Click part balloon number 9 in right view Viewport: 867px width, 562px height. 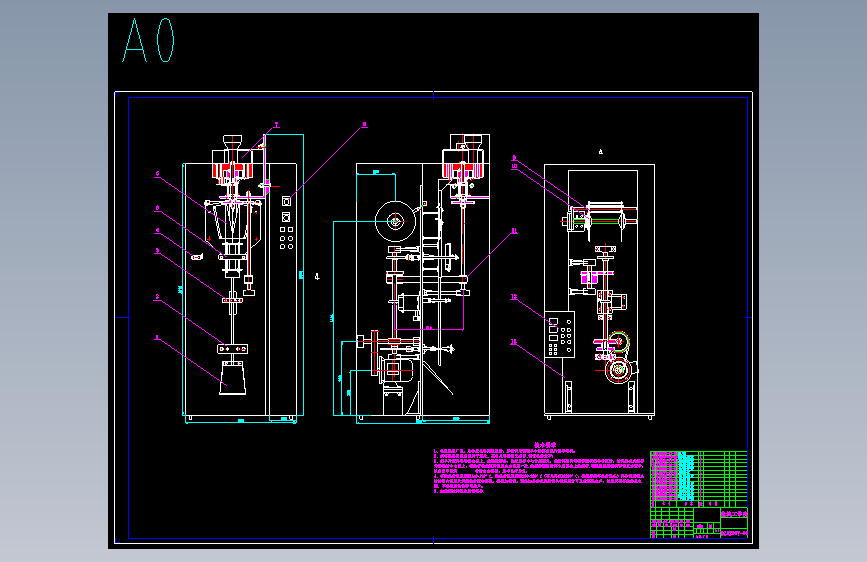(x=514, y=158)
